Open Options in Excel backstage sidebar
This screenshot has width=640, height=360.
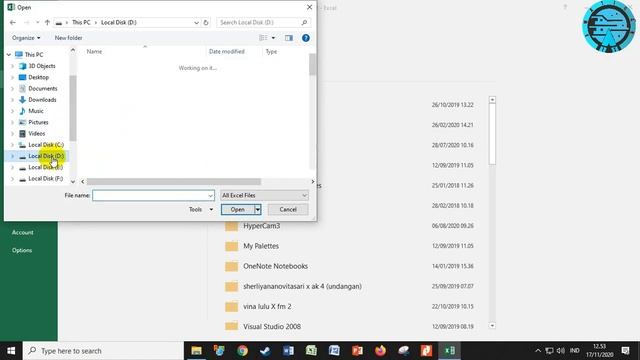(x=22, y=250)
